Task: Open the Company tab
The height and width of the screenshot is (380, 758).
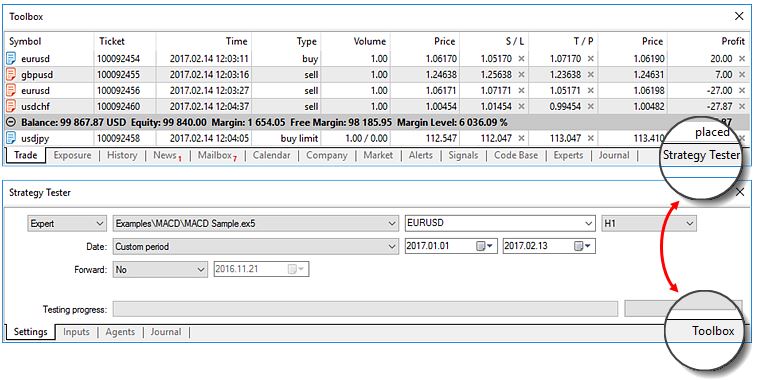Action: (x=327, y=155)
